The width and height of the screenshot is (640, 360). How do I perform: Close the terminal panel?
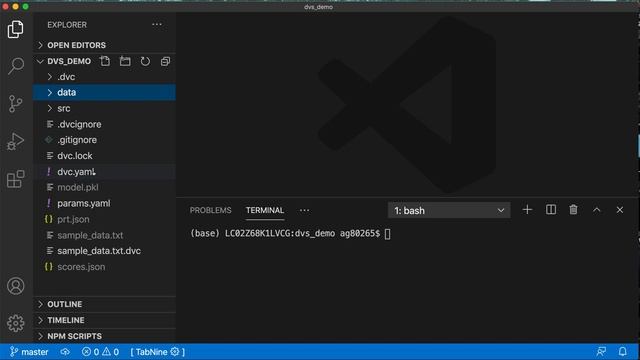620,210
